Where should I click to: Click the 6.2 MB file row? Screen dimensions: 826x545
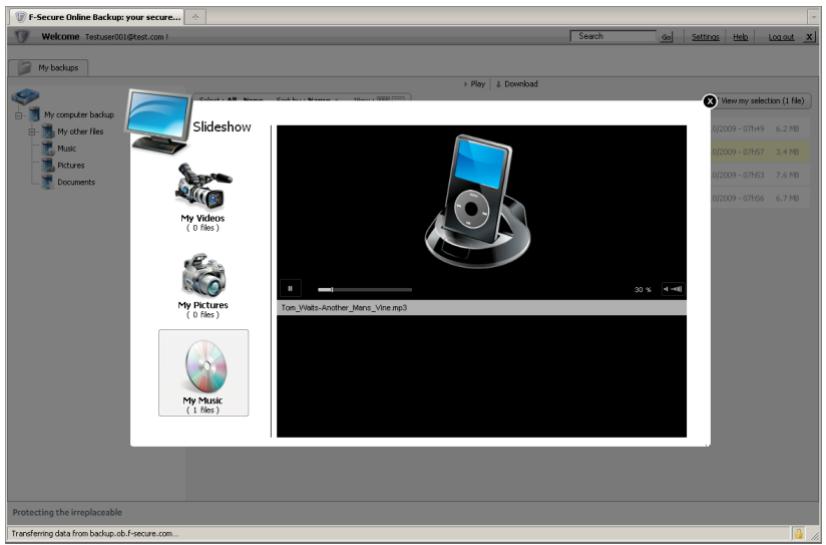(x=761, y=128)
